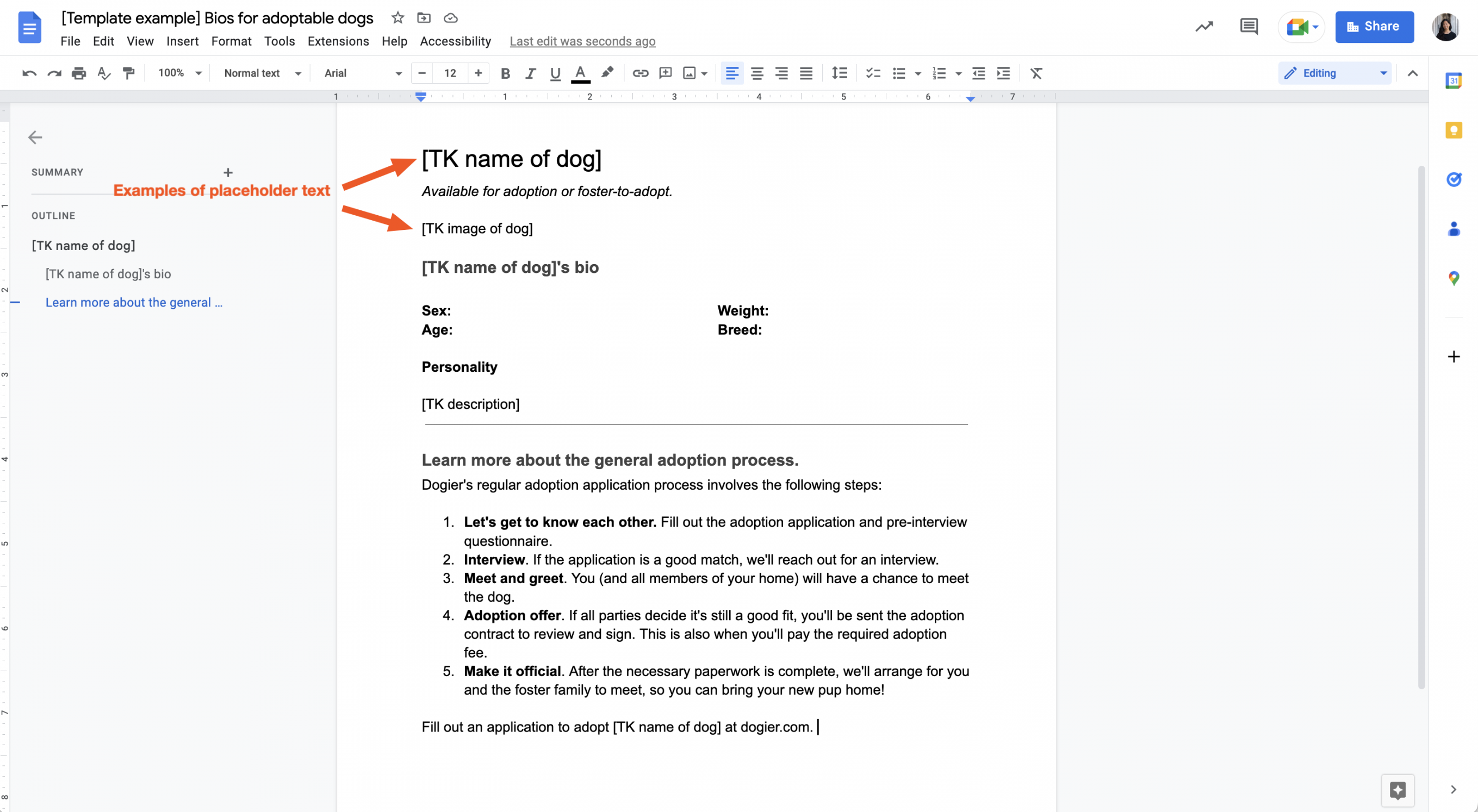Click the font size increase stepper
Screen dimensions: 1478x812
478,72
